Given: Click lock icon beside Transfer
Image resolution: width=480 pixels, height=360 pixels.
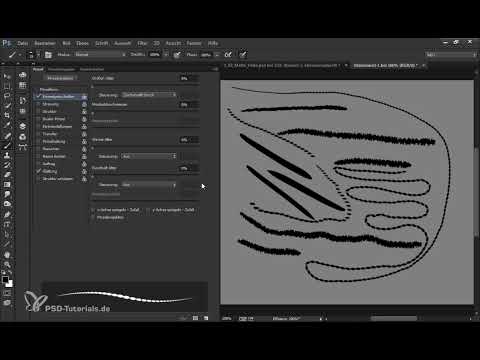Looking at the screenshot, I should click(x=84, y=134).
